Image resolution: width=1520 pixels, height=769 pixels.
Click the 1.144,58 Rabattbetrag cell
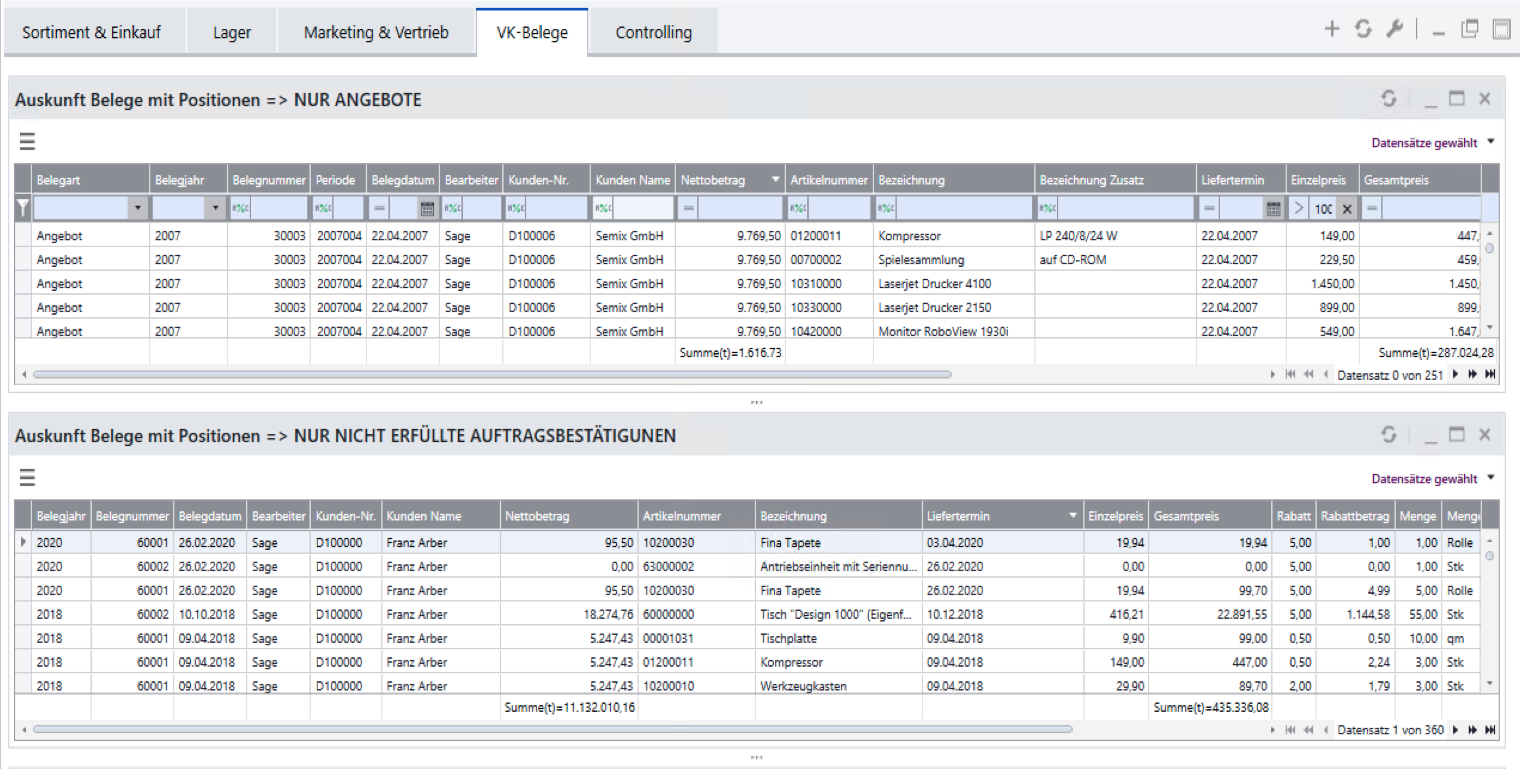point(1355,614)
